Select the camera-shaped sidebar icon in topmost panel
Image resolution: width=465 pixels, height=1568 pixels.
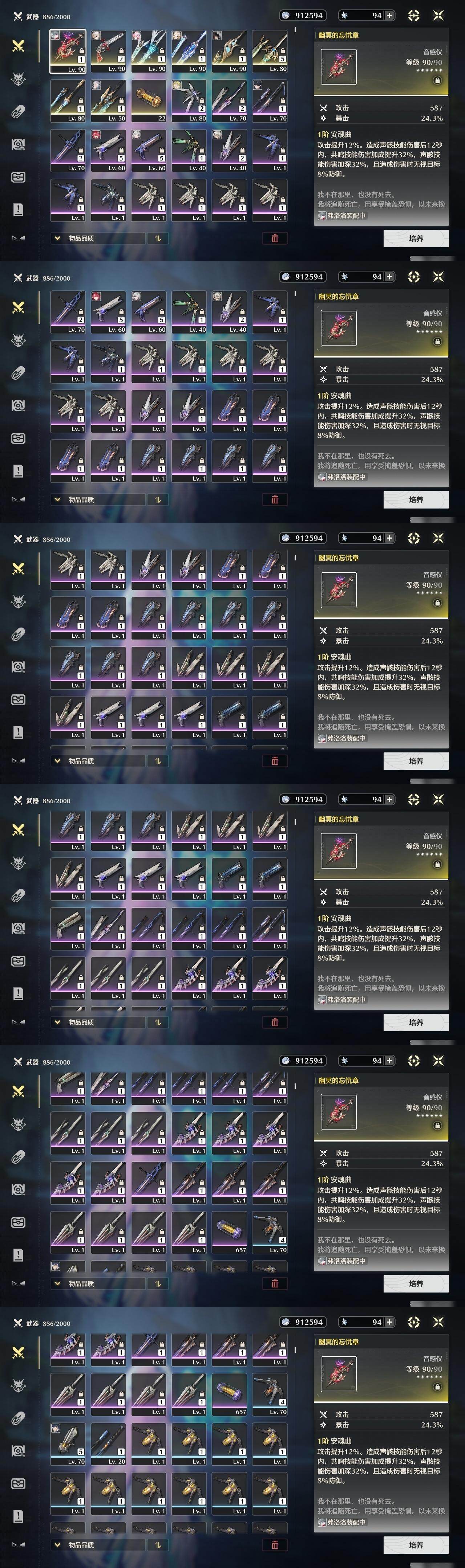click(x=18, y=144)
